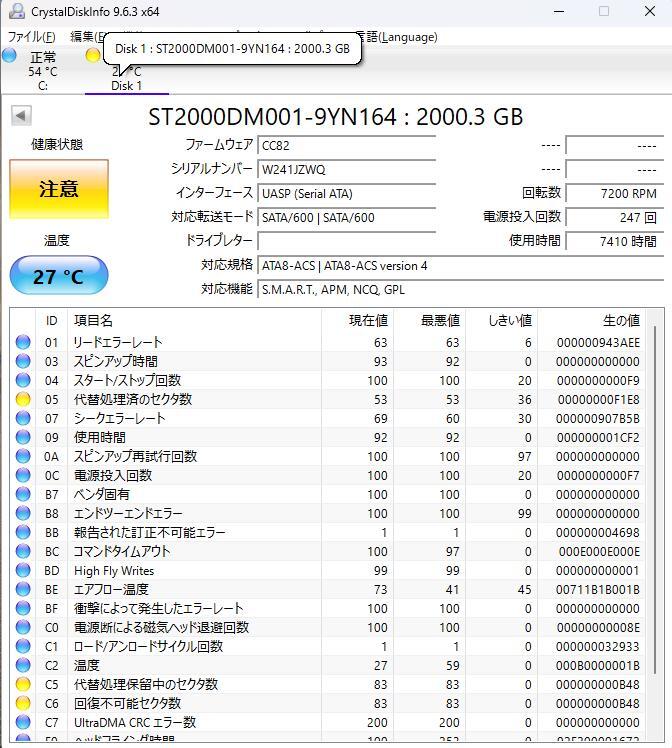
Task: Click status icon for BD High Fly Writes
Action: (x=23, y=571)
